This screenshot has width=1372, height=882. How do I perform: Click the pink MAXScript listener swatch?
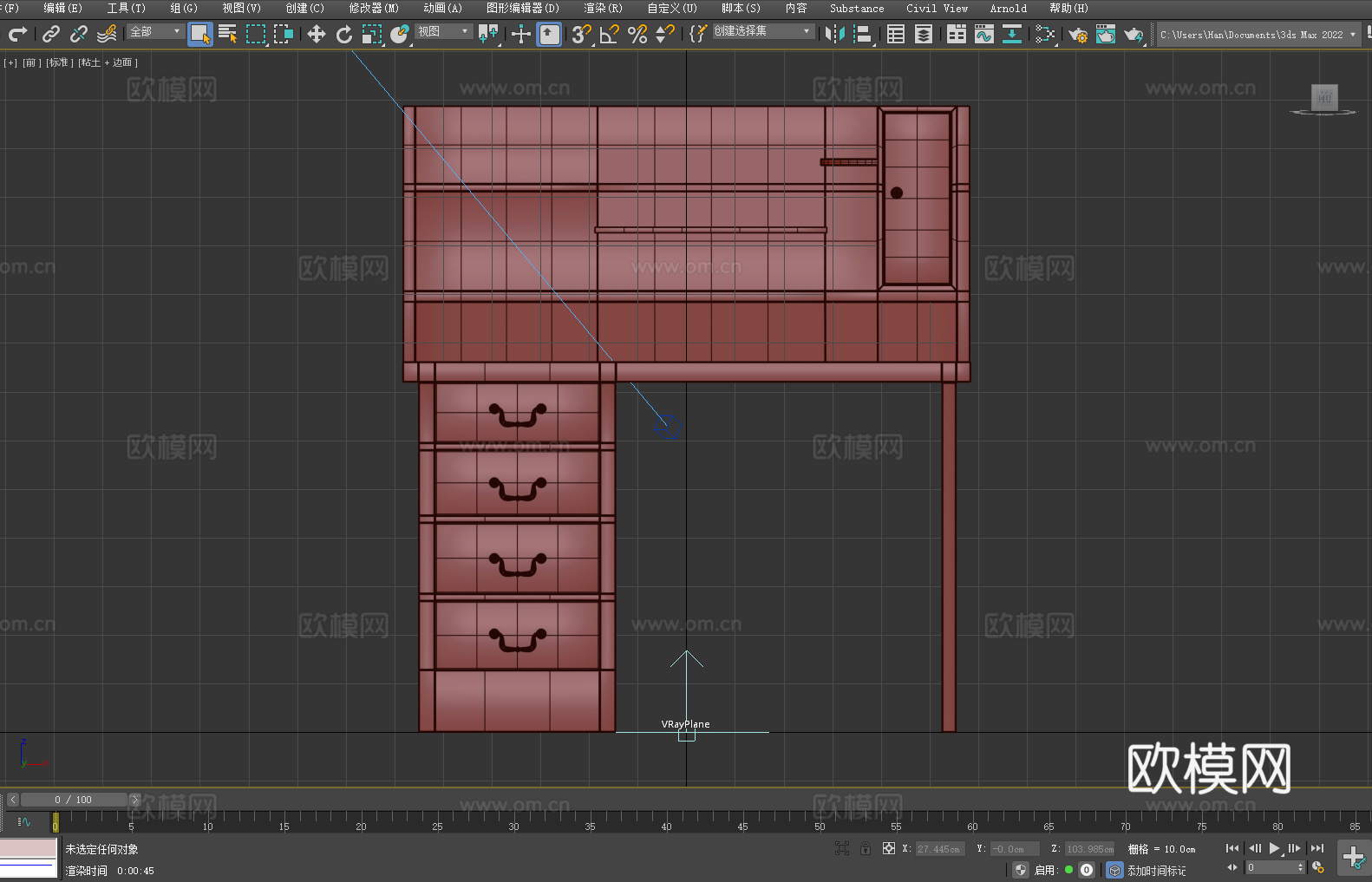point(29,848)
